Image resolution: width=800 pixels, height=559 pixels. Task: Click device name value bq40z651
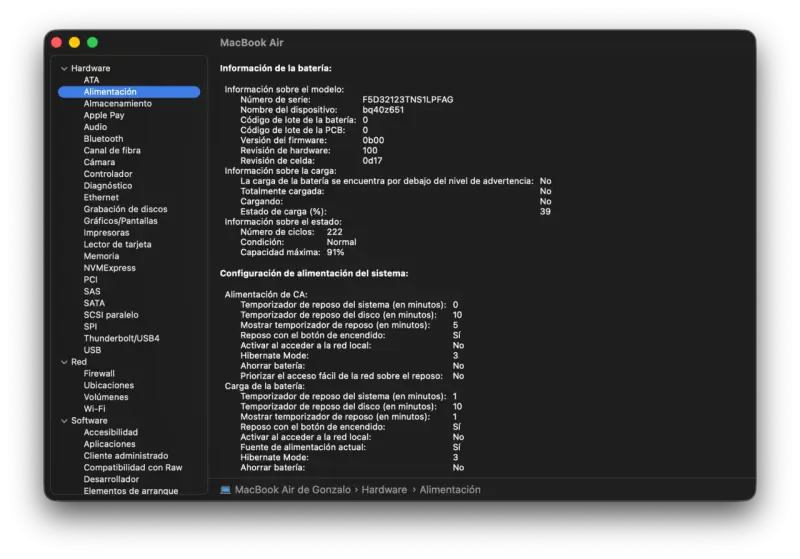[383, 110]
